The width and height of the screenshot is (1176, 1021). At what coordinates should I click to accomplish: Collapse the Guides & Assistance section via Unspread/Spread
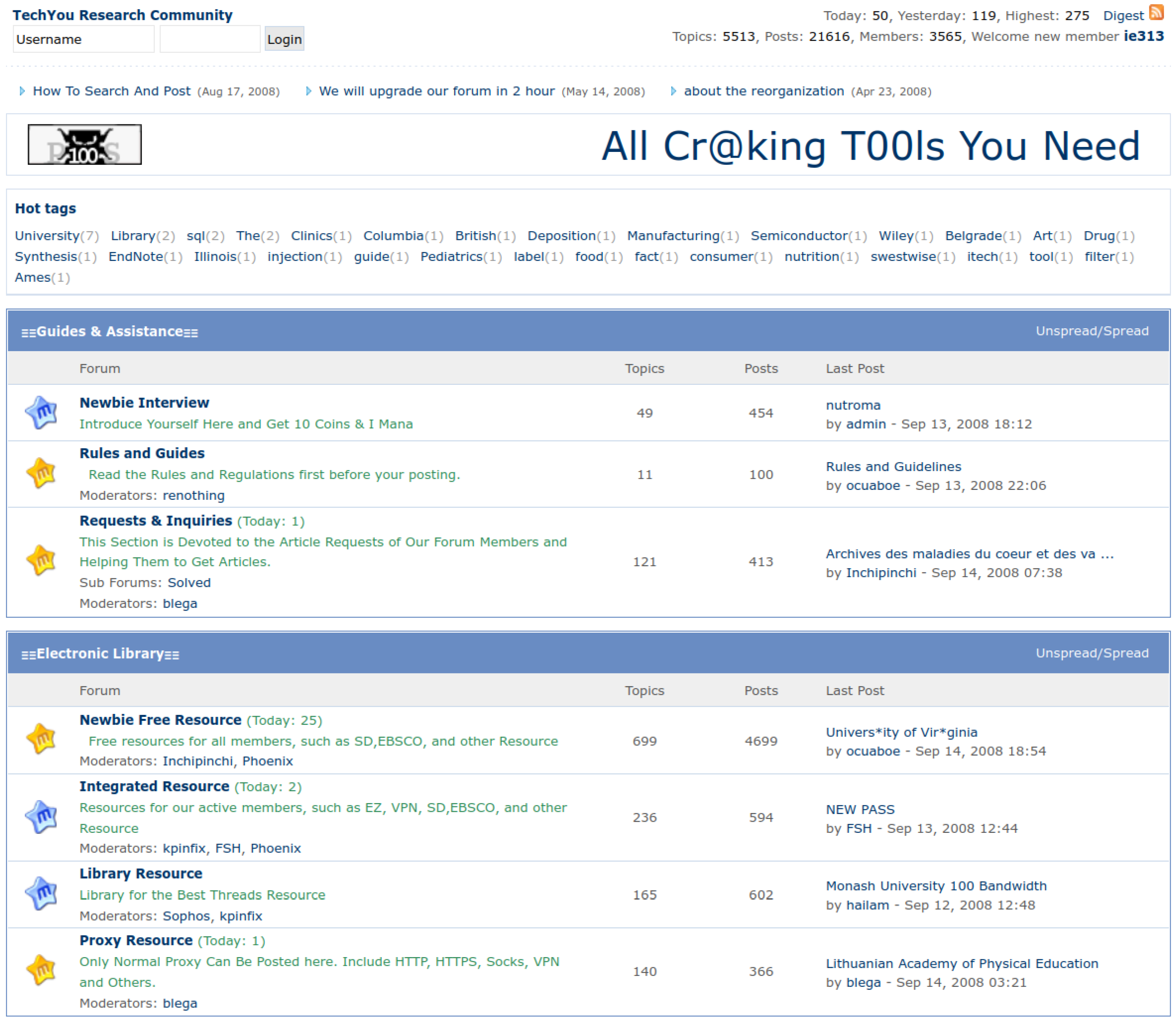click(1092, 331)
